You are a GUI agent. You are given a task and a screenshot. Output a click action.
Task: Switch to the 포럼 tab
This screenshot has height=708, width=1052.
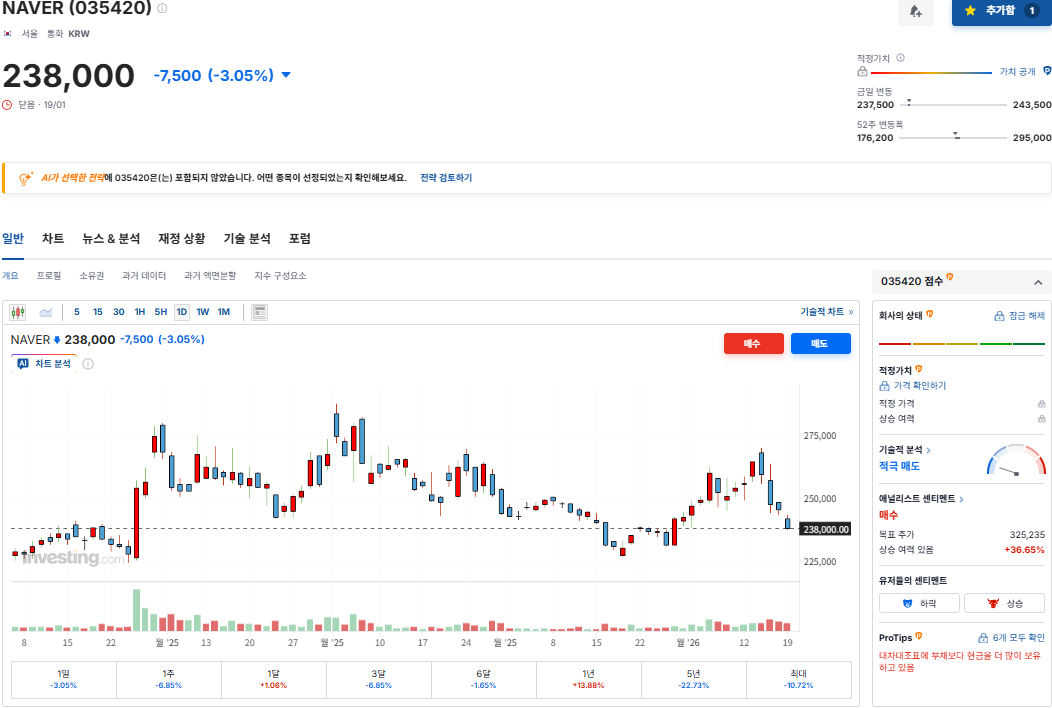tap(299, 238)
